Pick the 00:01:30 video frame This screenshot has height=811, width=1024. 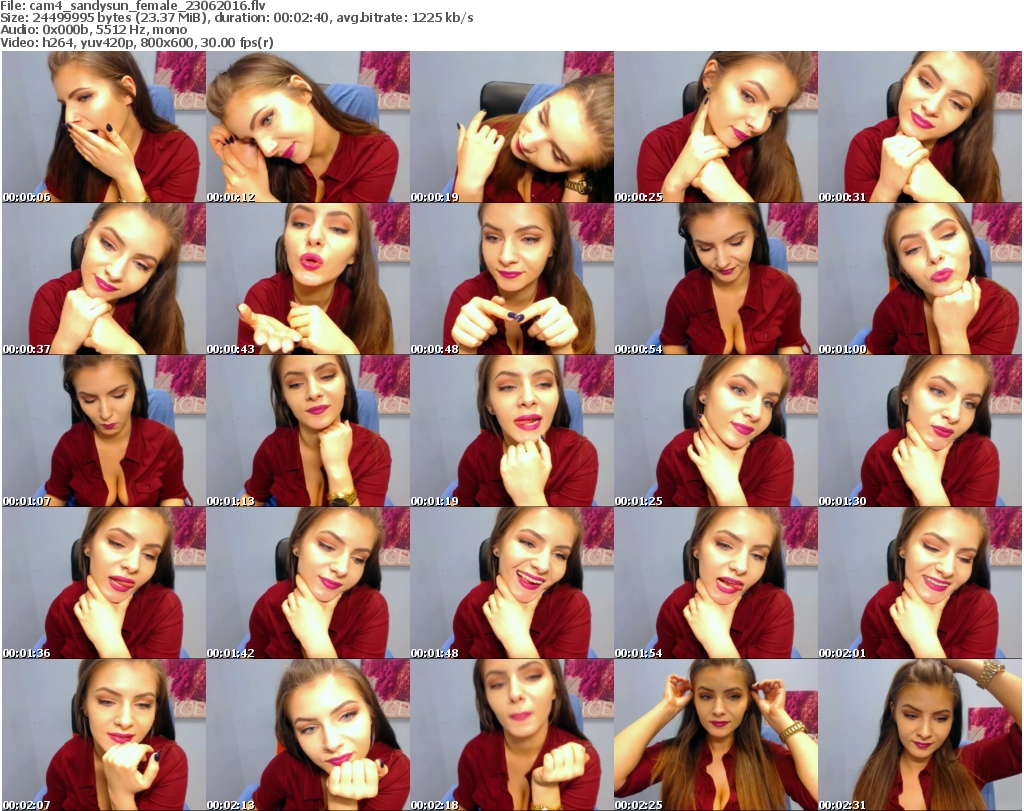click(x=920, y=431)
